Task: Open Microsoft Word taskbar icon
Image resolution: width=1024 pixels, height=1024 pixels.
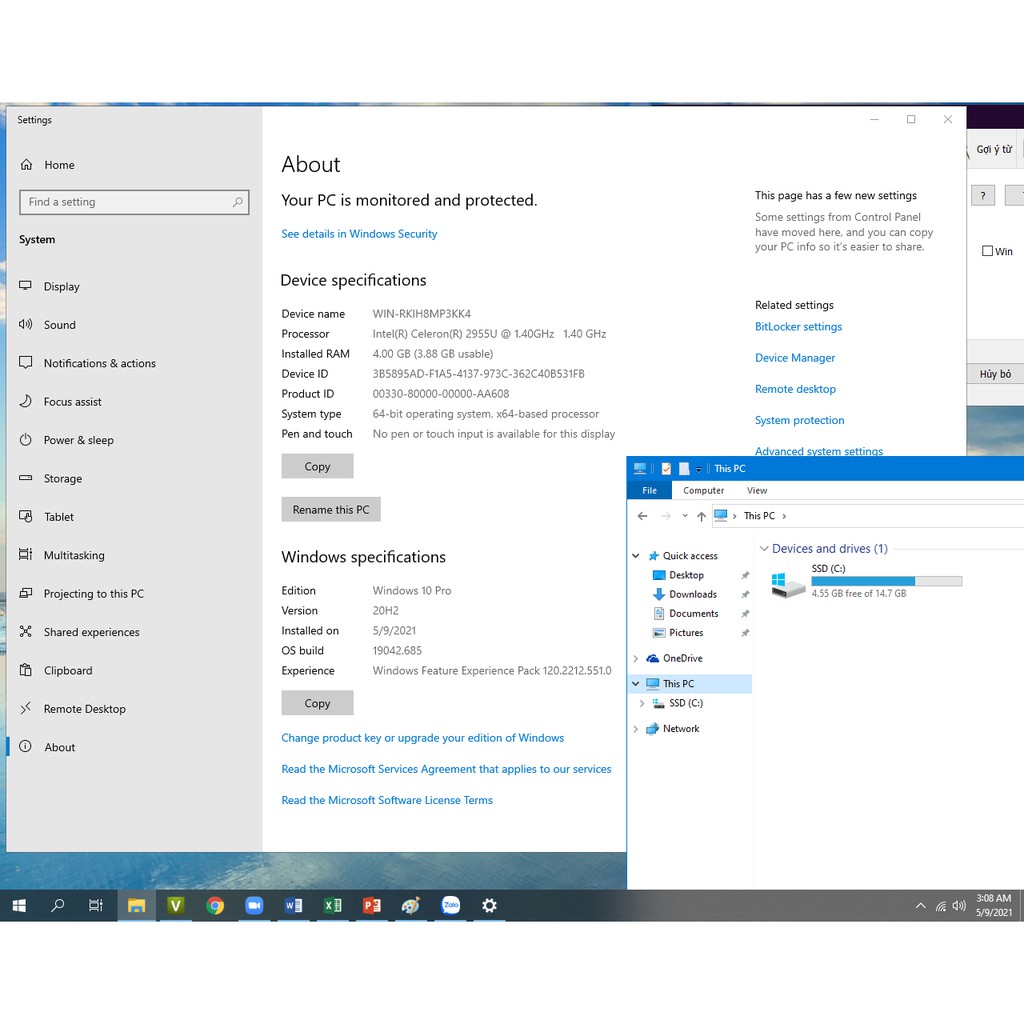Action: [293, 906]
